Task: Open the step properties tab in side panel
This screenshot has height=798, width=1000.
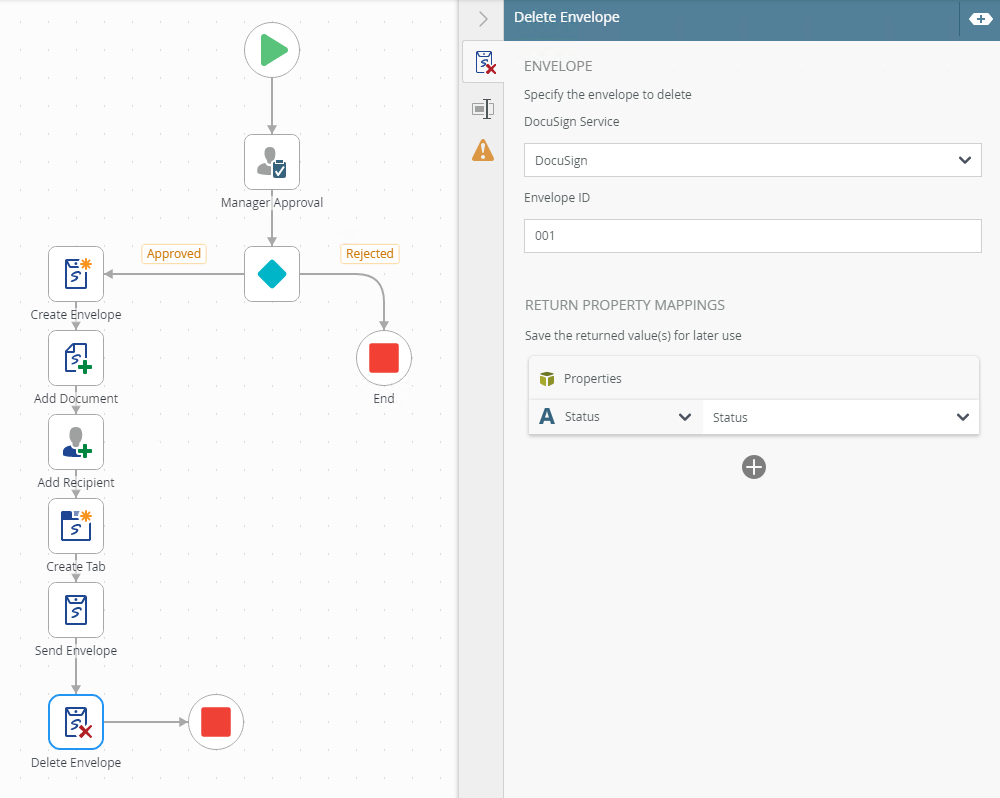Action: 484,108
